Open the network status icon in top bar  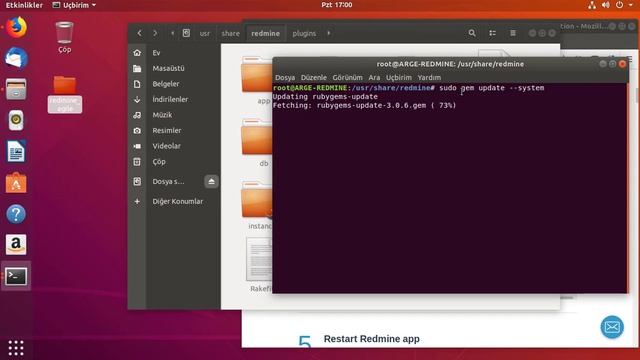pos(592,5)
